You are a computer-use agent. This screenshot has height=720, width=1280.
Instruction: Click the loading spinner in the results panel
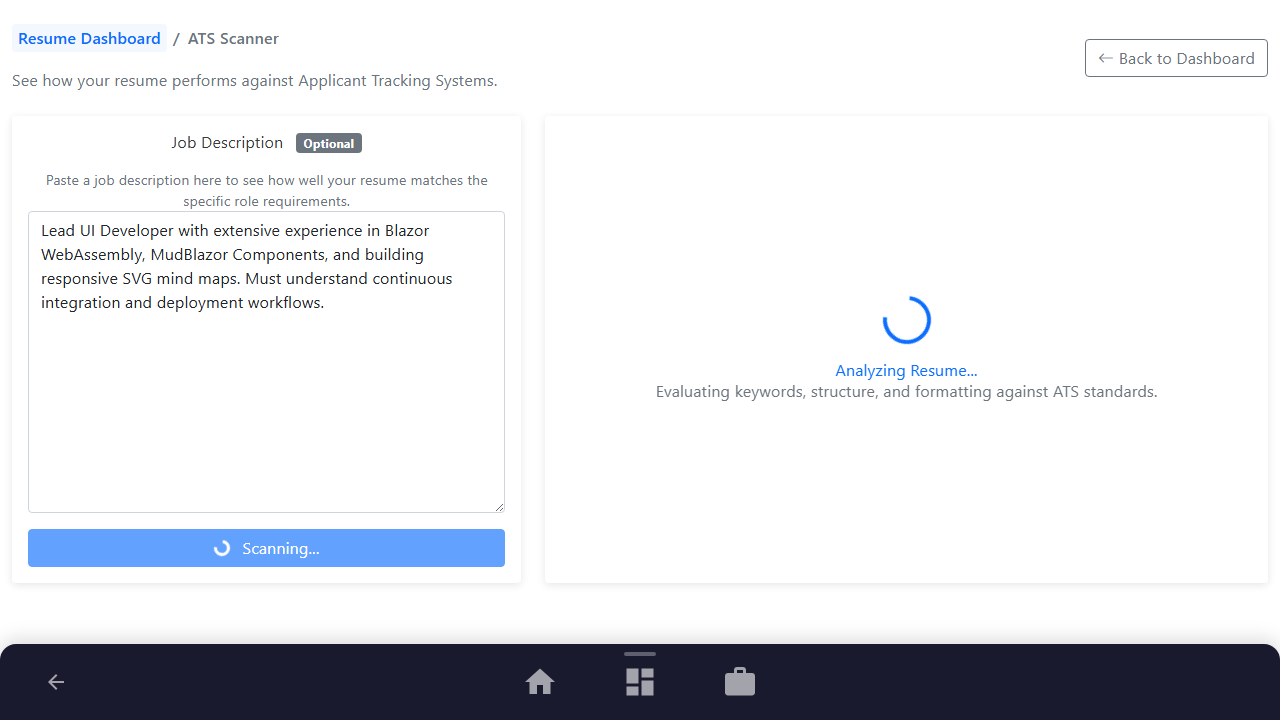pos(907,320)
